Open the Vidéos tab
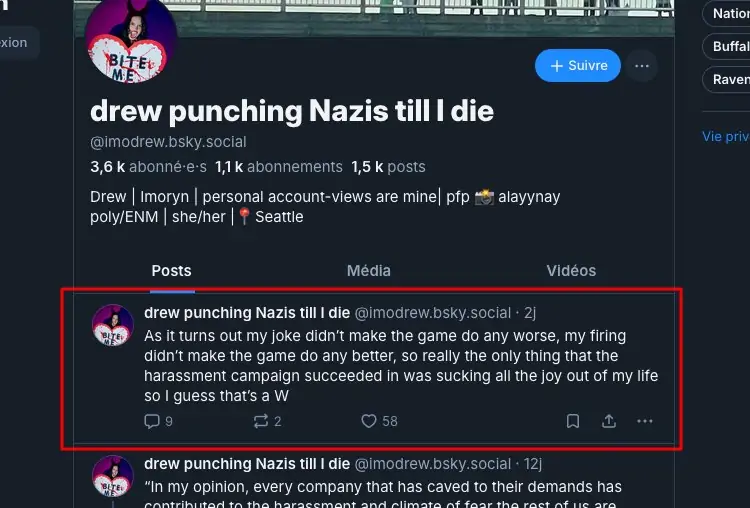Image resolution: width=750 pixels, height=508 pixels. [571, 271]
